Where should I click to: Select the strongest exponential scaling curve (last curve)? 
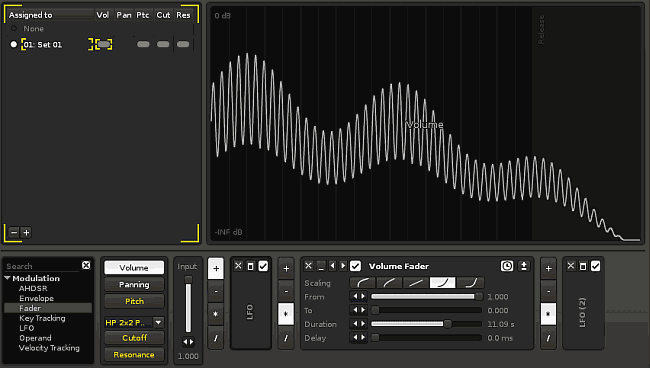pos(470,283)
